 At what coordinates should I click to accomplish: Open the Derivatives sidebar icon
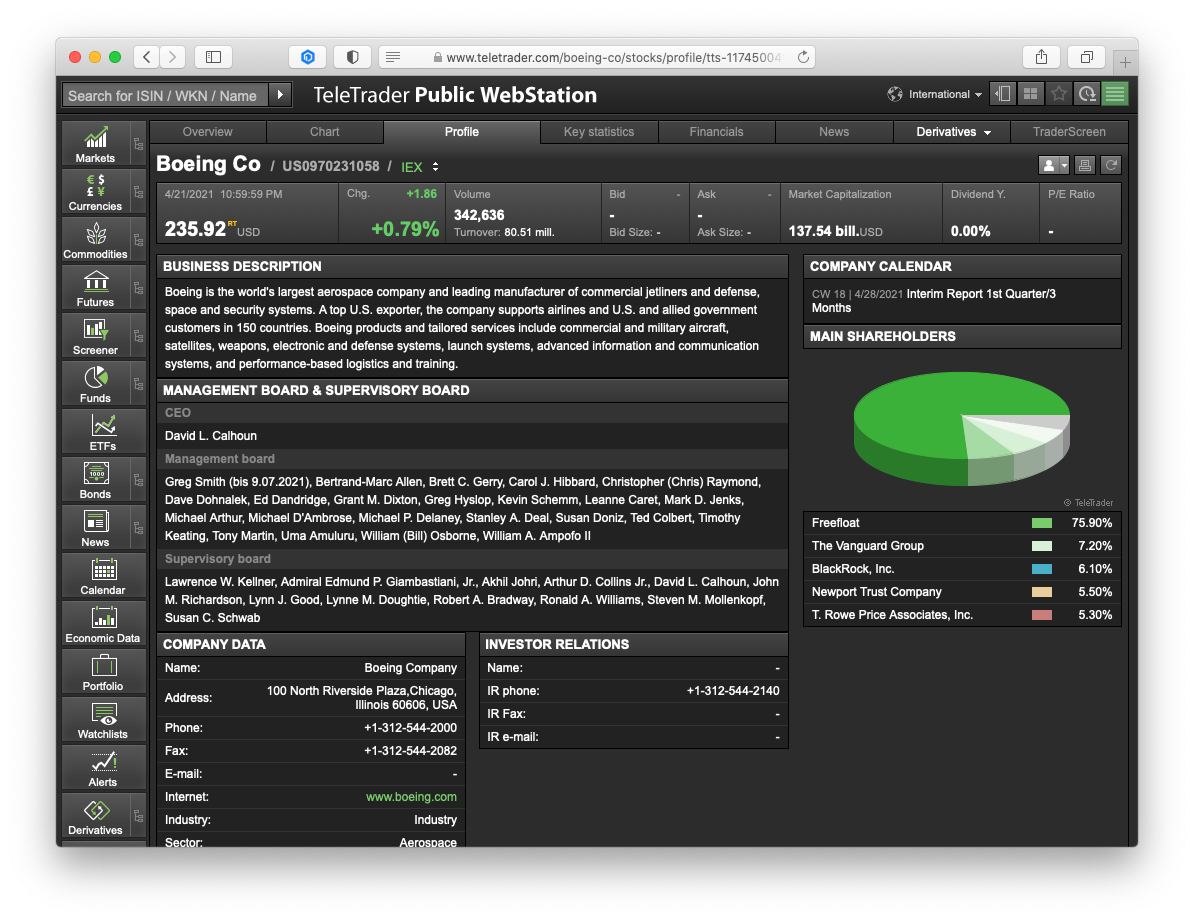click(x=95, y=816)
